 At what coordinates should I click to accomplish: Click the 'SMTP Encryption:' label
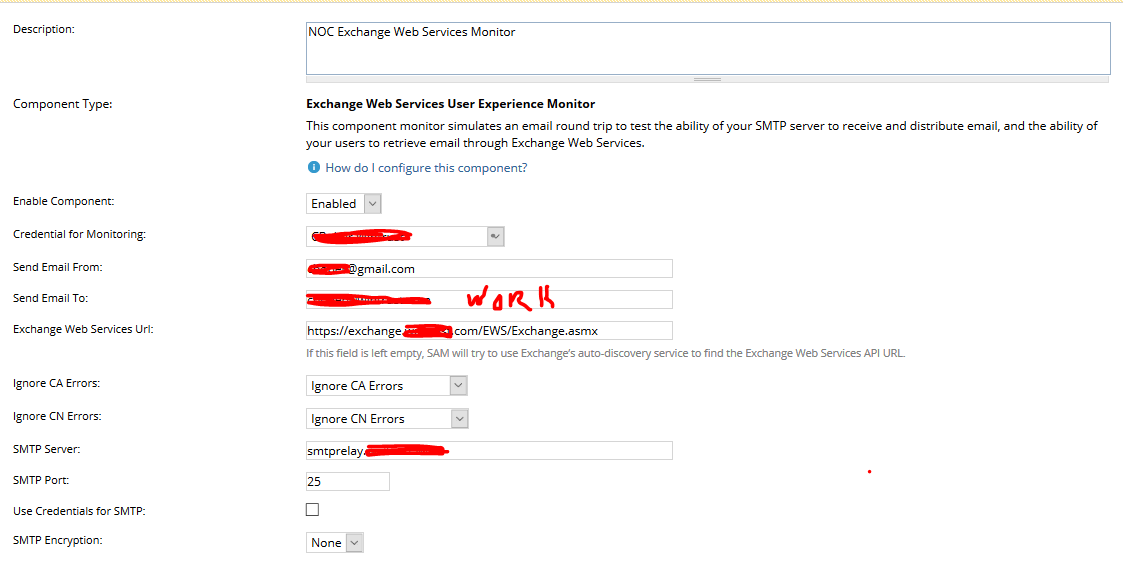tap(58, 540)
